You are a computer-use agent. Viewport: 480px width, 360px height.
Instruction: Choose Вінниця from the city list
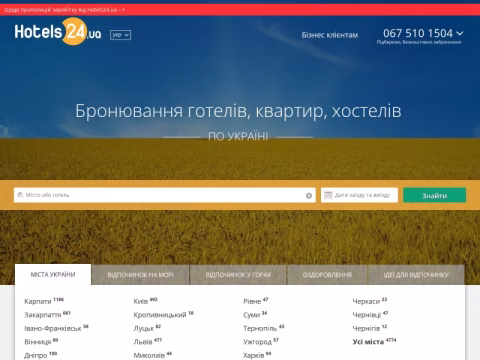(x=38, y=342)
